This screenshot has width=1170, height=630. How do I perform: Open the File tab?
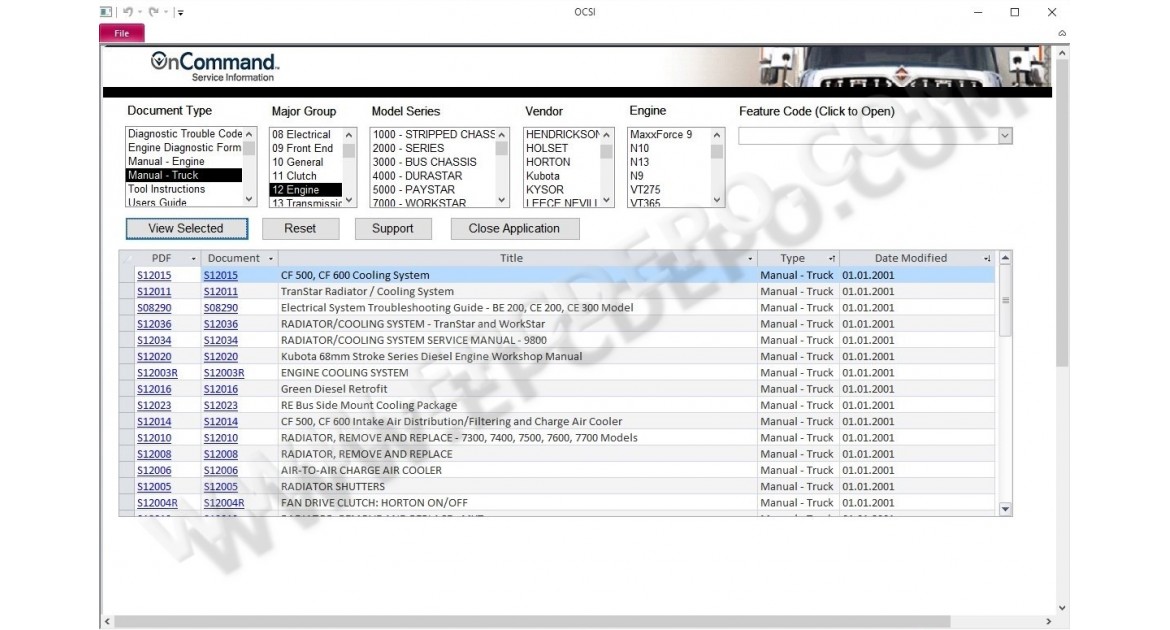(x=122, y=34)
